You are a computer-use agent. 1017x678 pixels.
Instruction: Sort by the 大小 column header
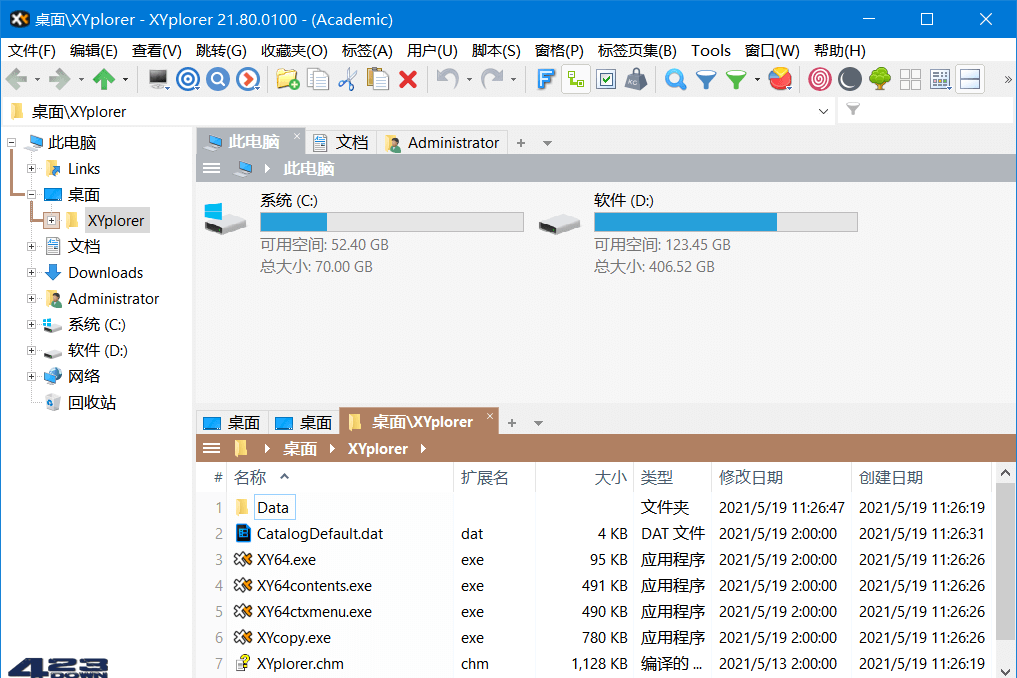coord(584,478)
